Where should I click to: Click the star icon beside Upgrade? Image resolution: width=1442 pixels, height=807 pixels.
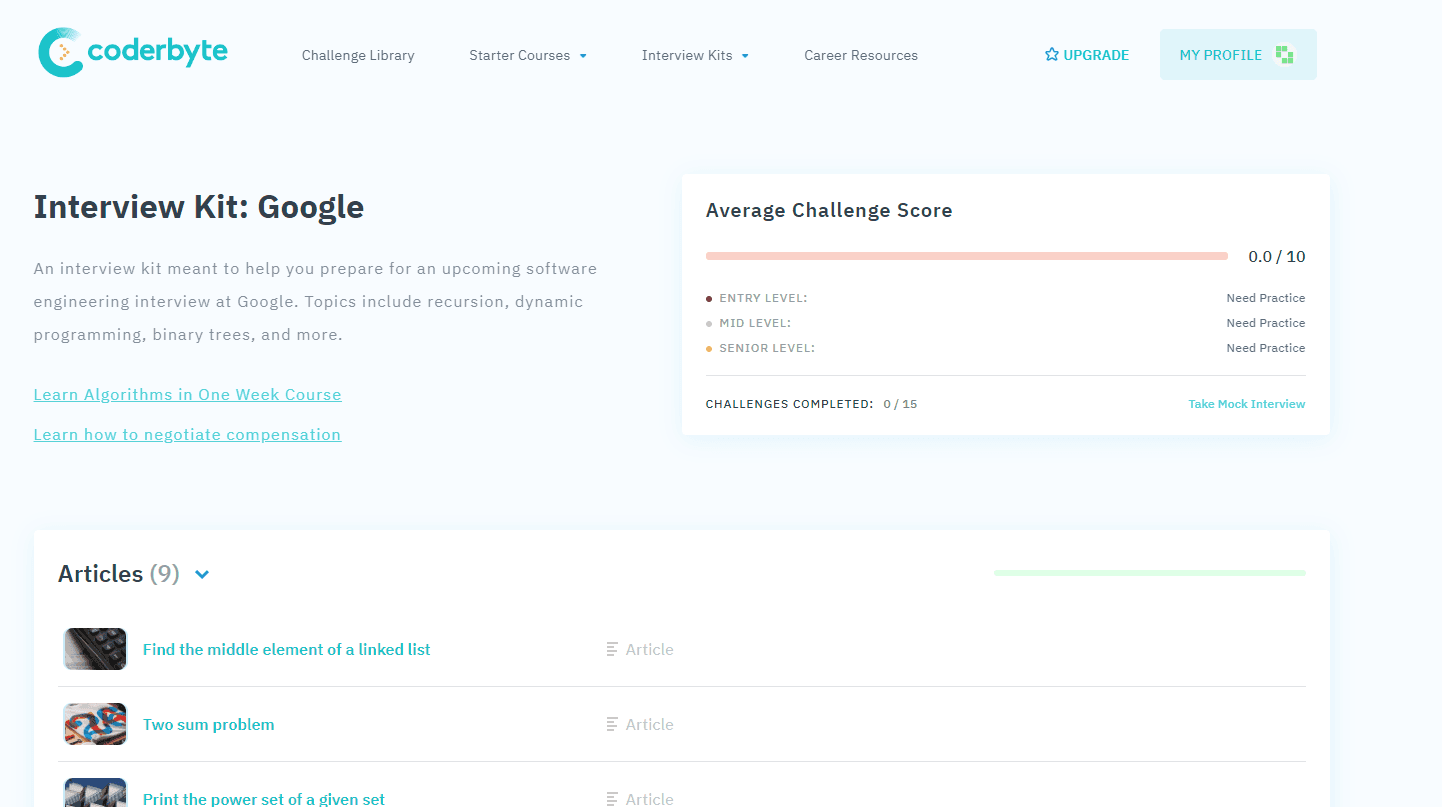tap(1051, 55)
